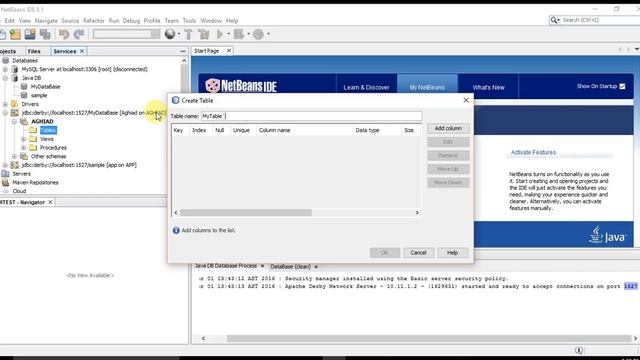Expand the Views folder
640x360 pixels.
pos(23,139)
